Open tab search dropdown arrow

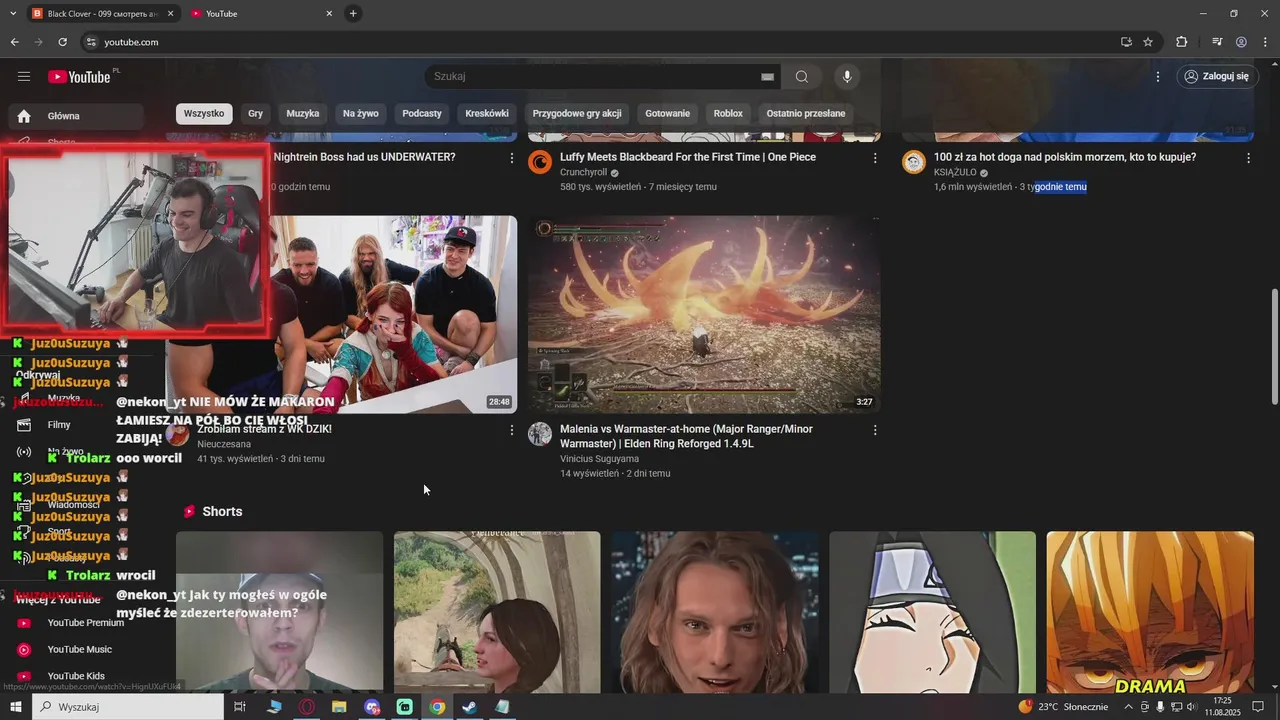click(13, 14)
